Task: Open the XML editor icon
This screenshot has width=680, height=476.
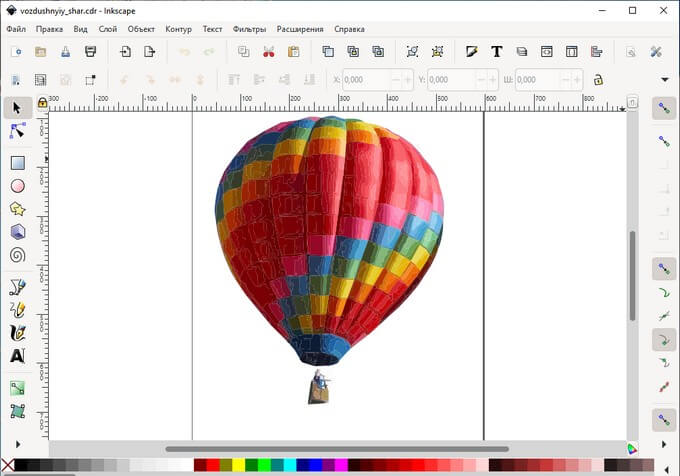Action: point(546,52)
